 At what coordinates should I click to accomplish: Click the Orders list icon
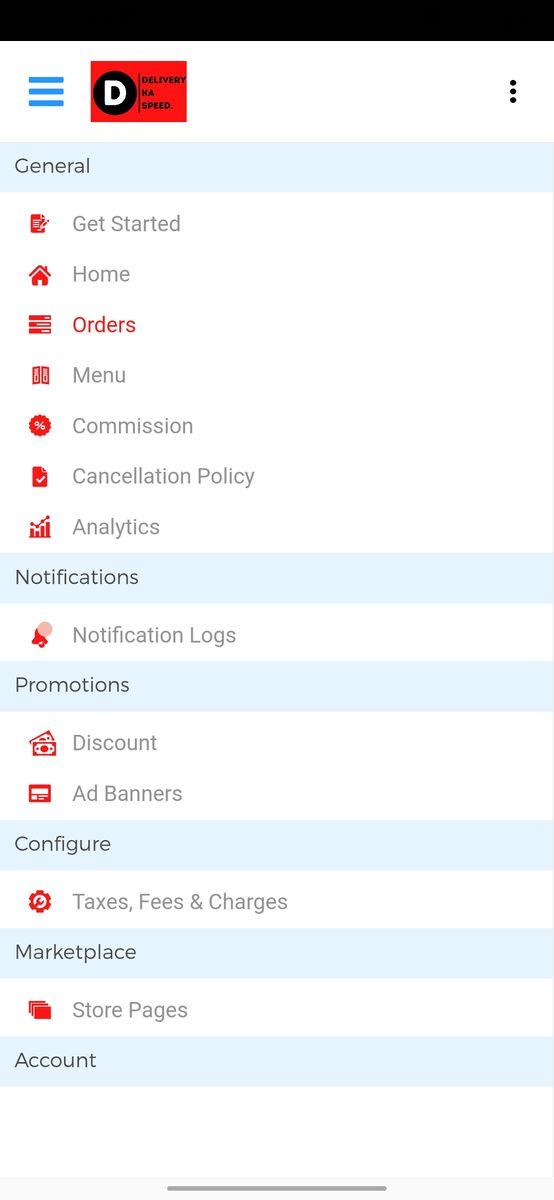coord(40,325)
